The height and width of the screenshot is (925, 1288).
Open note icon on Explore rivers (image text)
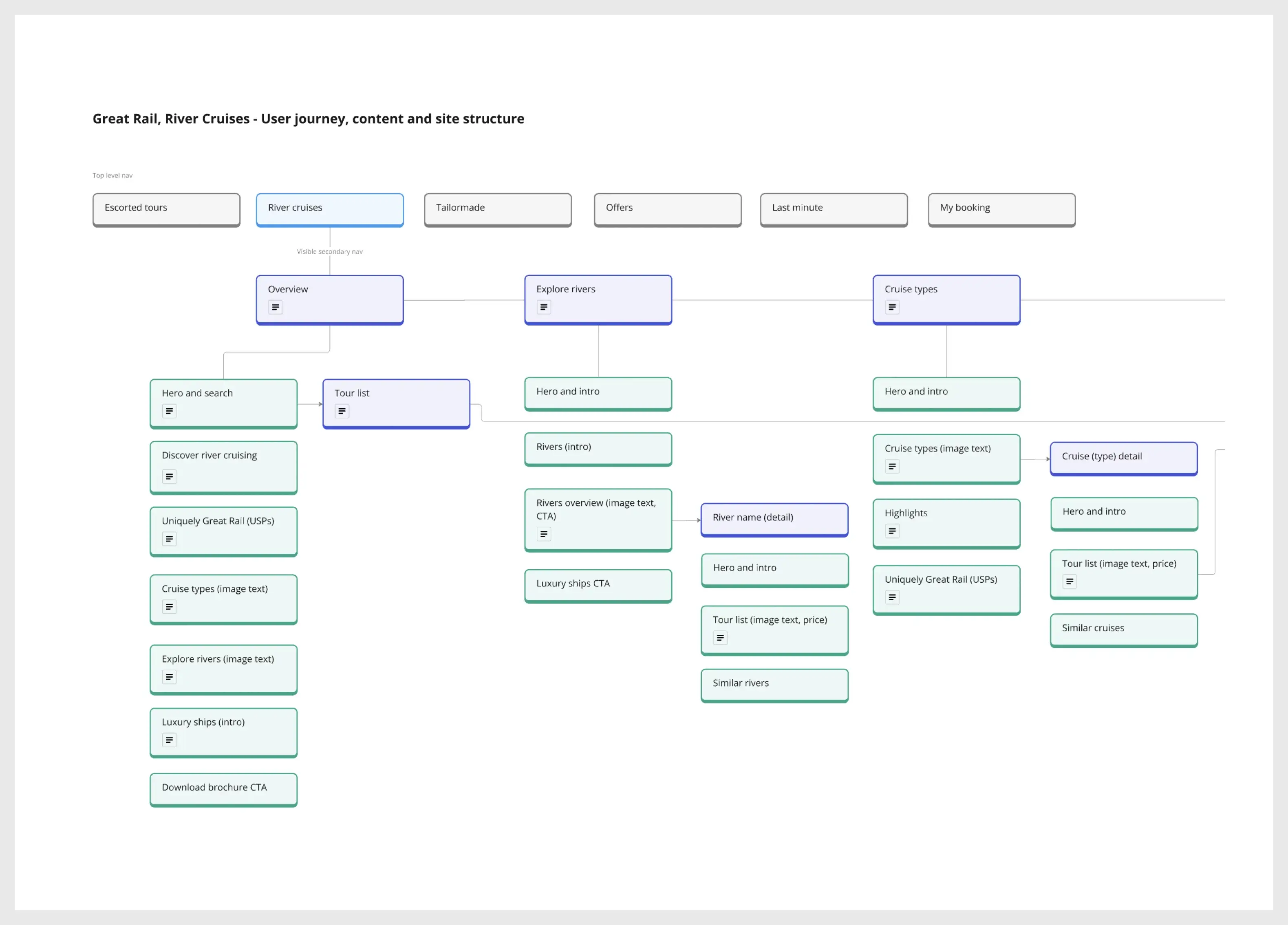point(169,677)
